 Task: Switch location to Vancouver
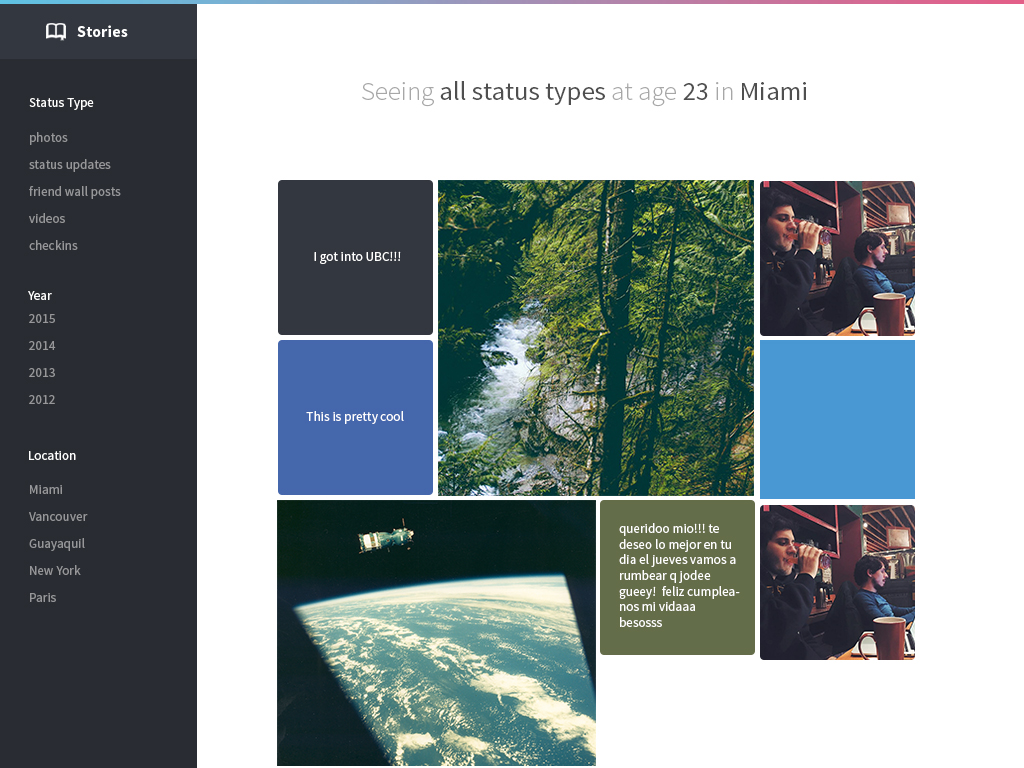click(x=58, y=517)
